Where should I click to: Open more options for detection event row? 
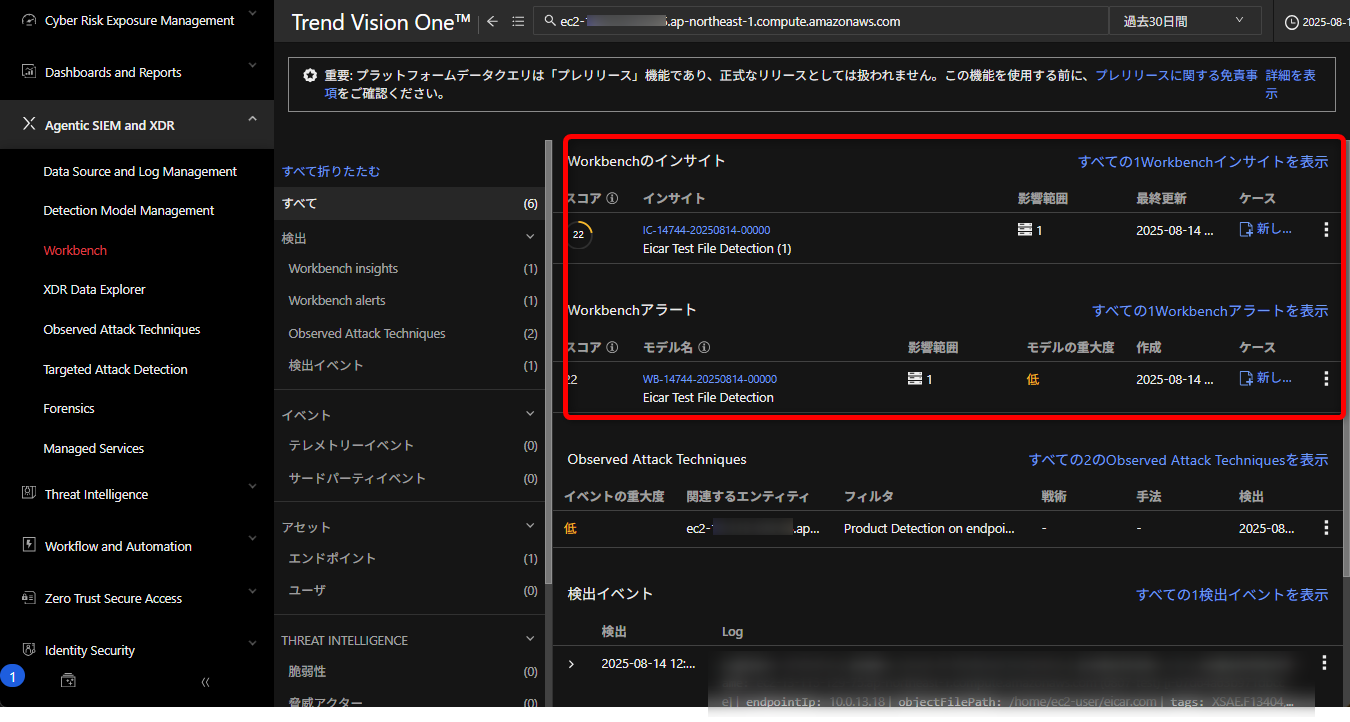pyautogui.click(x=1326, y=663)
